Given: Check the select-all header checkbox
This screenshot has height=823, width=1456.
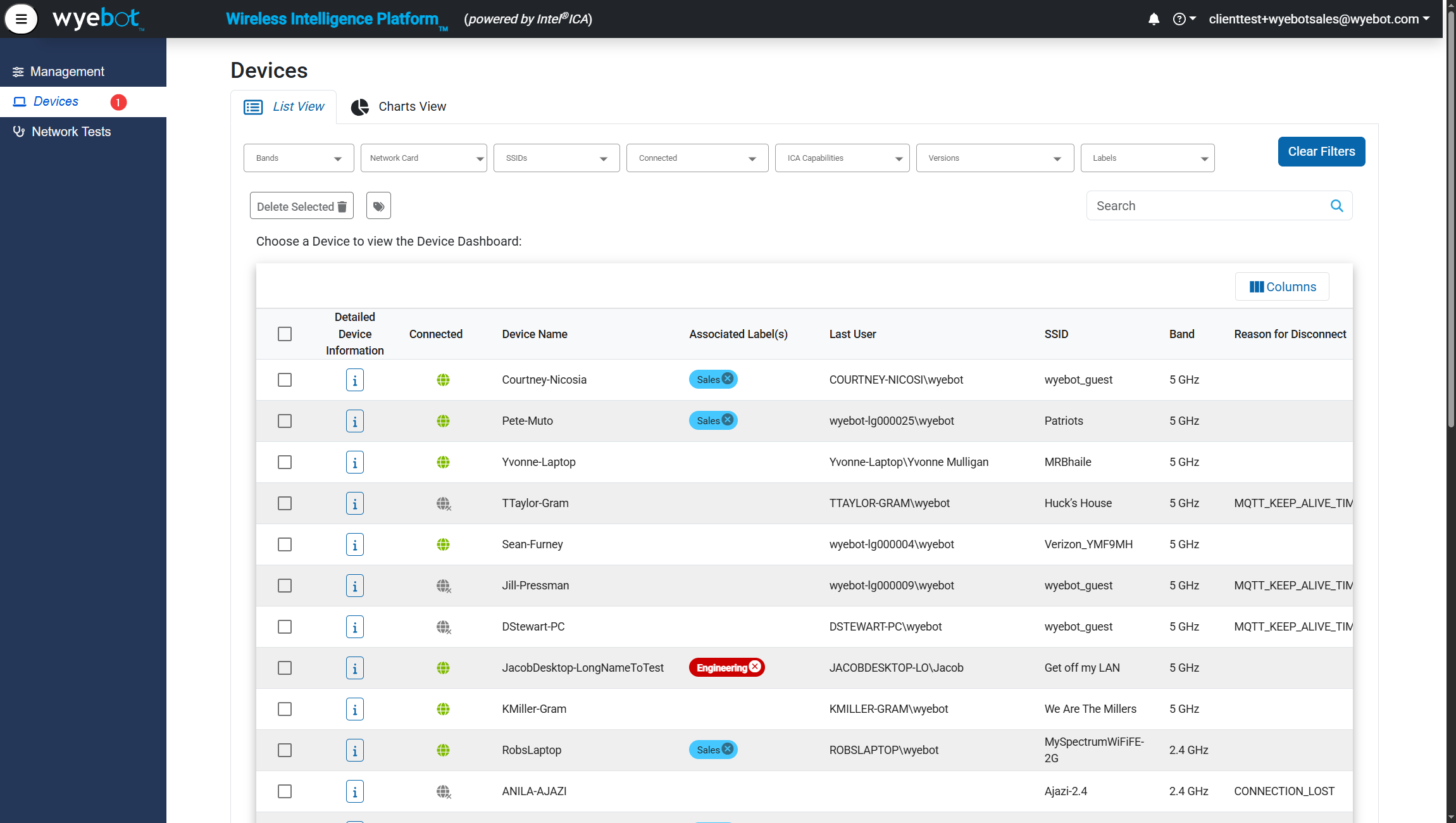Looking at the screenshot, I should 285,334.
